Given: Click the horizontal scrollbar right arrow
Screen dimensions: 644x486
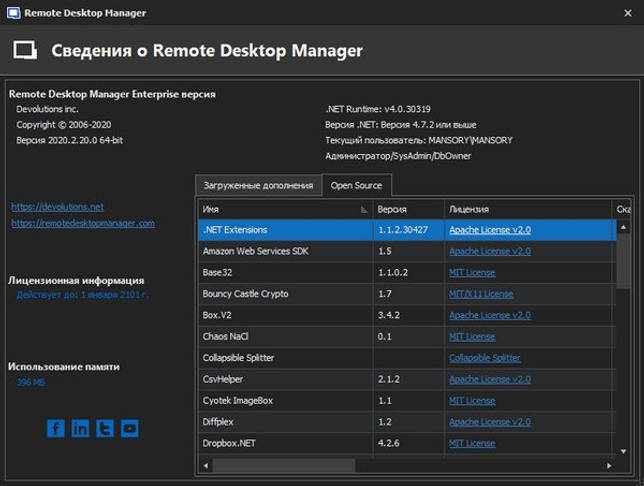Looking at the screenshot, I should tap(609, 465).
